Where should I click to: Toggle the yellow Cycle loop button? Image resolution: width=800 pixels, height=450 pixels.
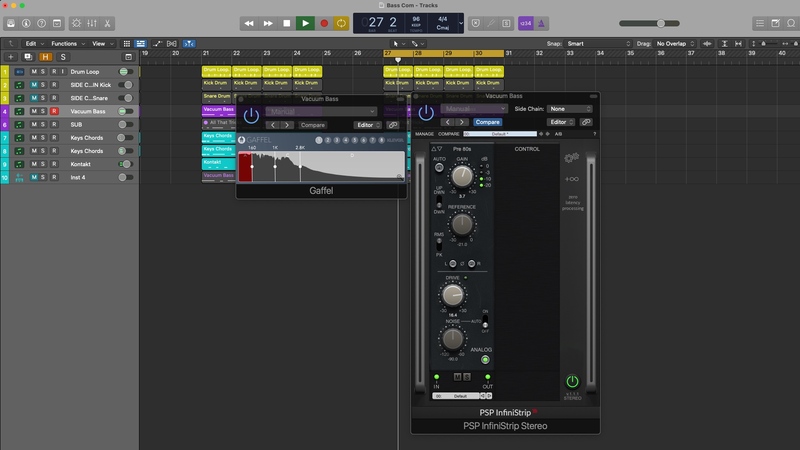click(342, 23)
